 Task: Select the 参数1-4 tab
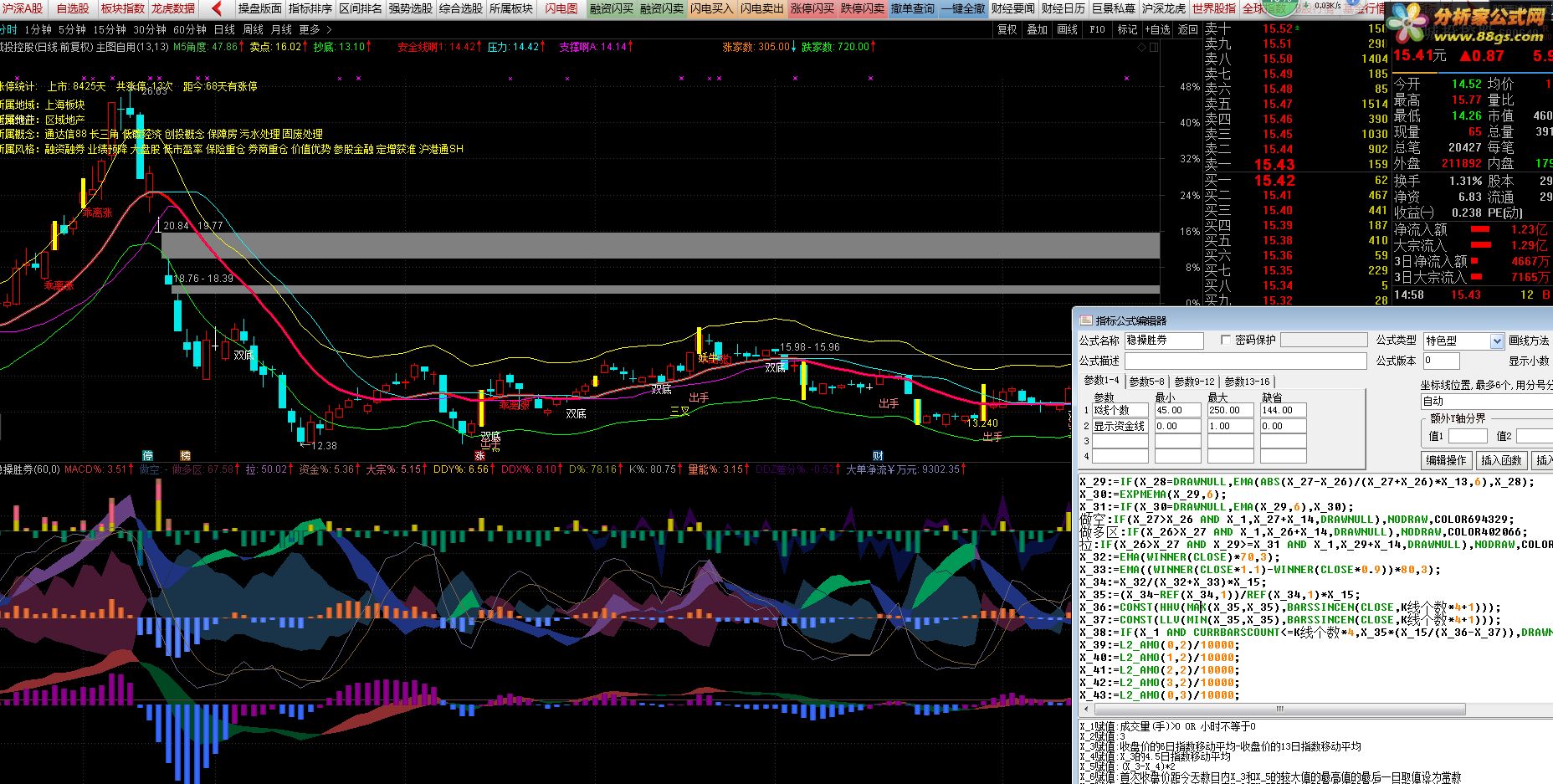[1101, 381]
